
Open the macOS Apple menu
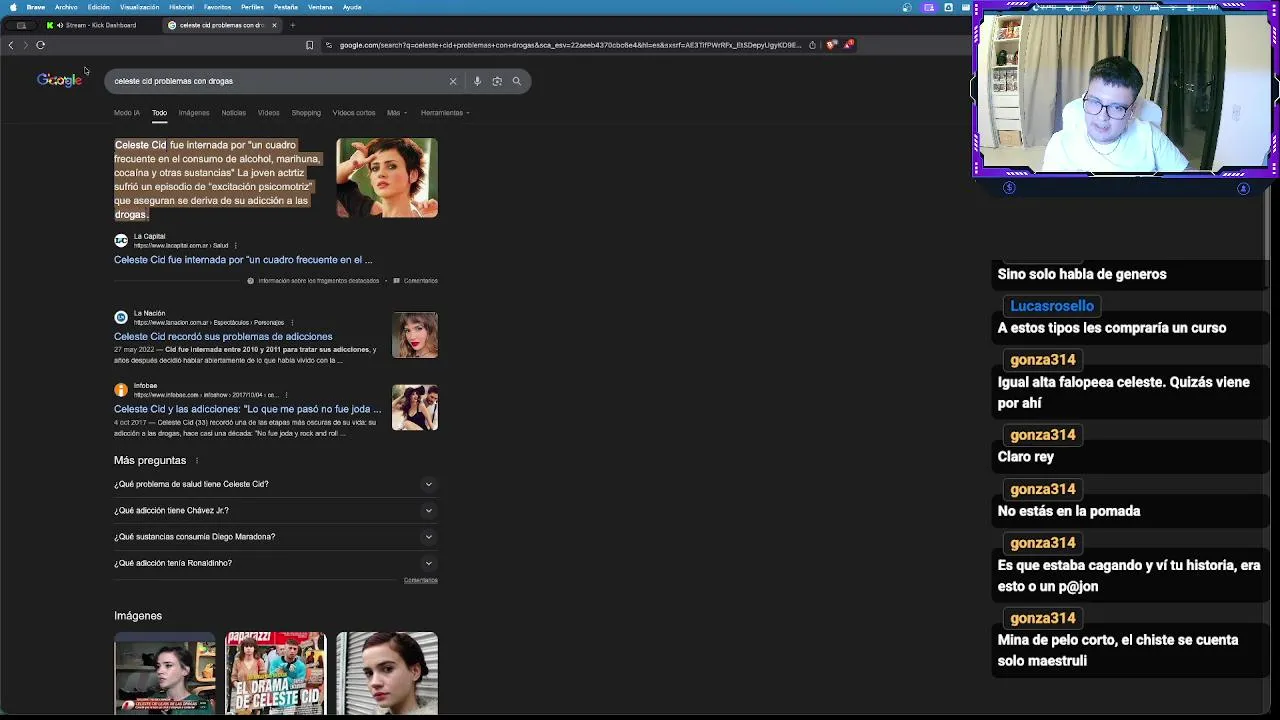(x=13, y=7)
